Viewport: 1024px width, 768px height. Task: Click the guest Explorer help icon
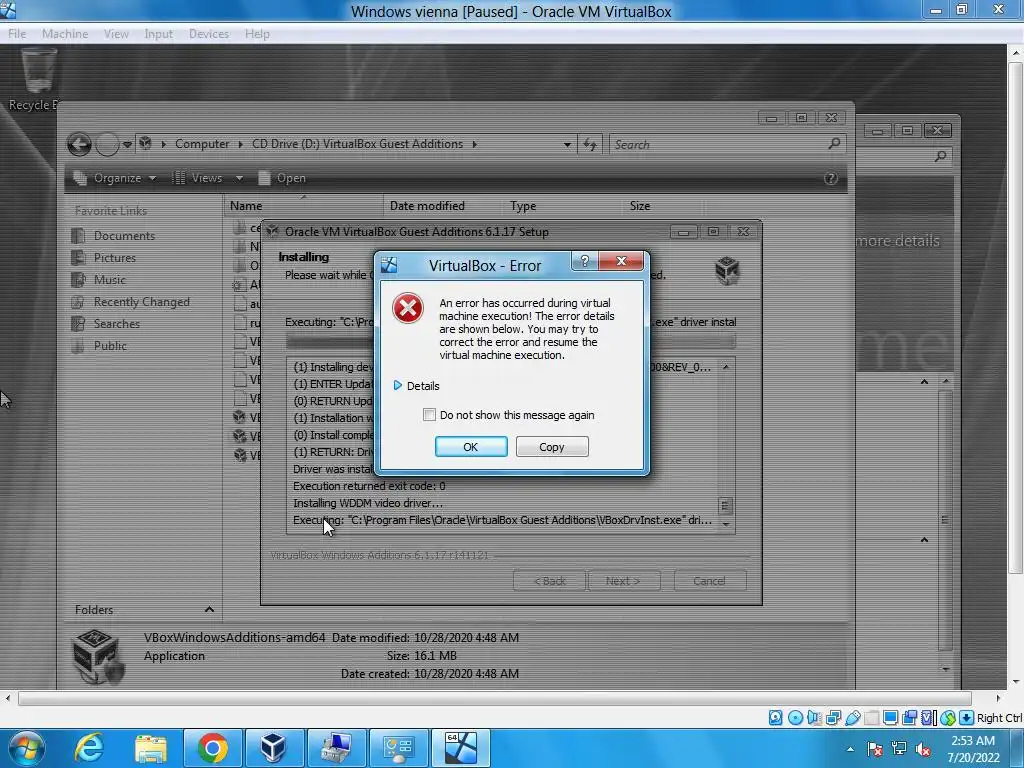831,178
